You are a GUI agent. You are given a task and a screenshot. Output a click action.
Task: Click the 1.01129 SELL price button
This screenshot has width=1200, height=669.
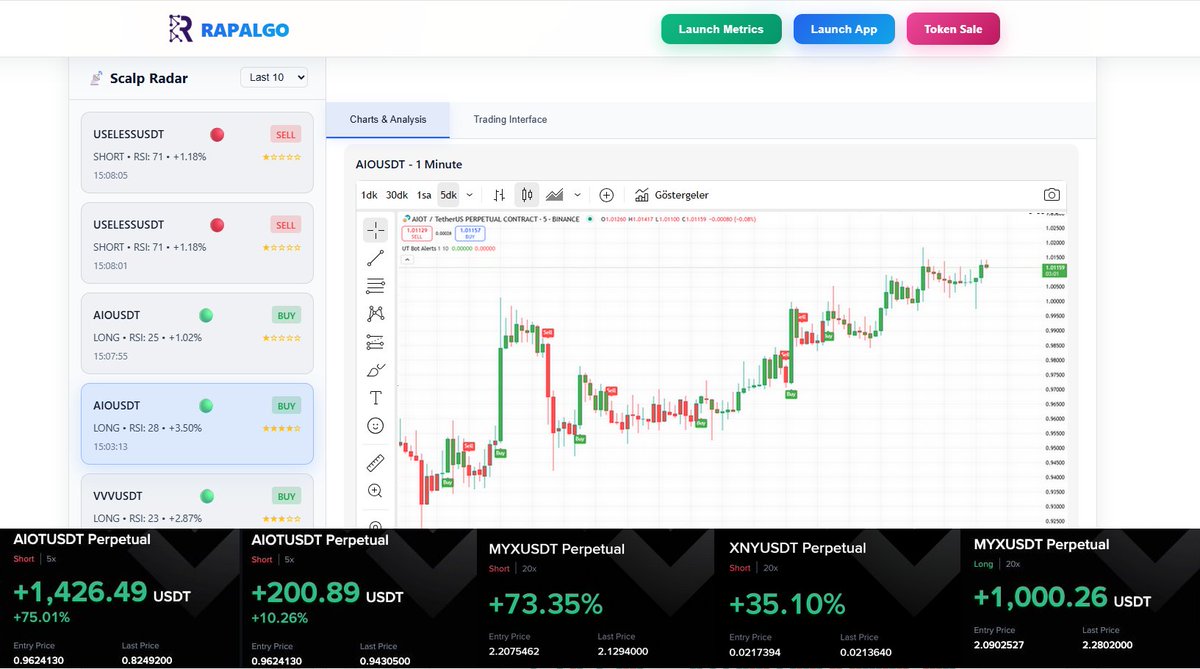tap(419, 233)
